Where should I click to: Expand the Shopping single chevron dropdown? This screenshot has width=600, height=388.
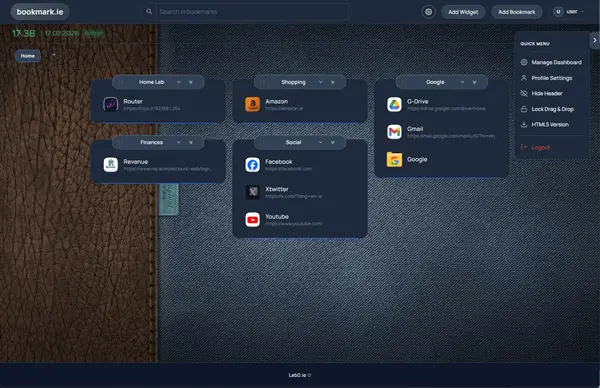(321, 82)
